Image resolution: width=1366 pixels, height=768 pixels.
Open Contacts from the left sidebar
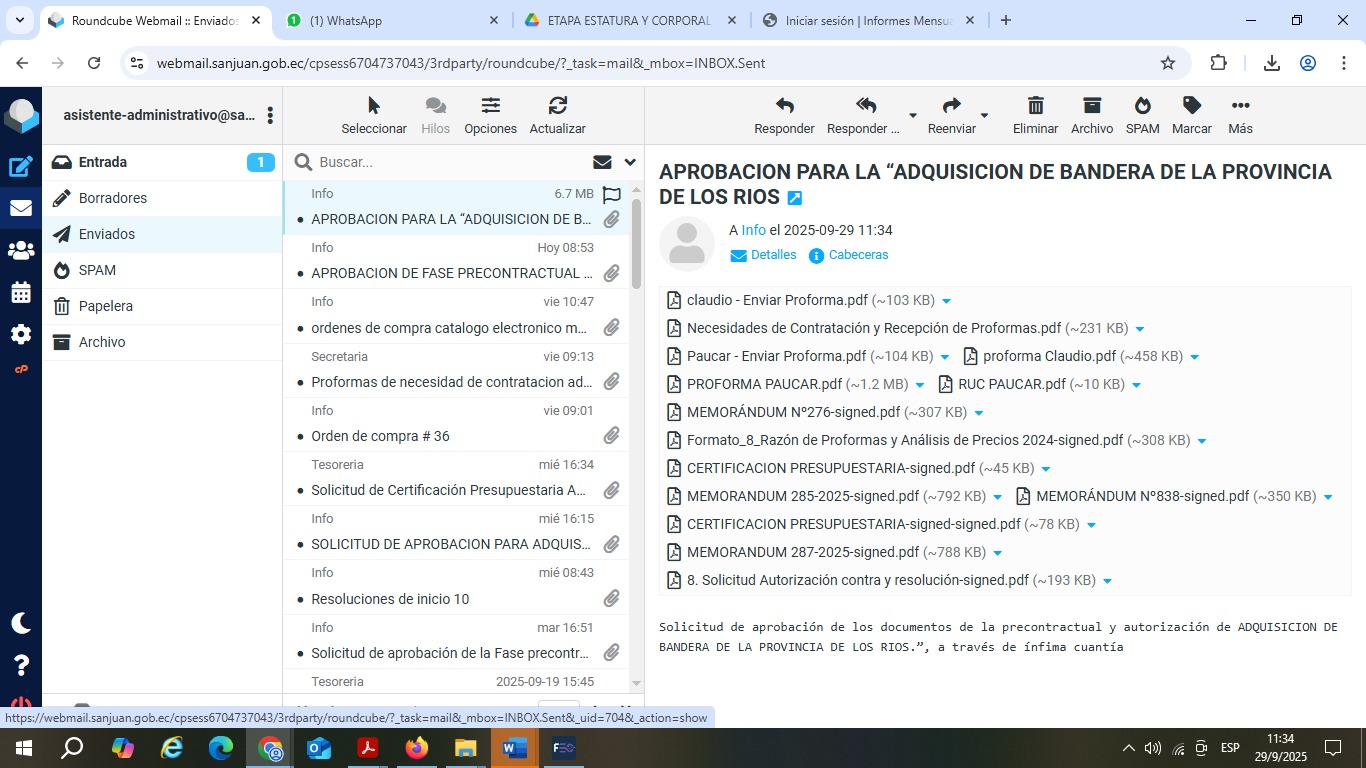coord(21,251)
